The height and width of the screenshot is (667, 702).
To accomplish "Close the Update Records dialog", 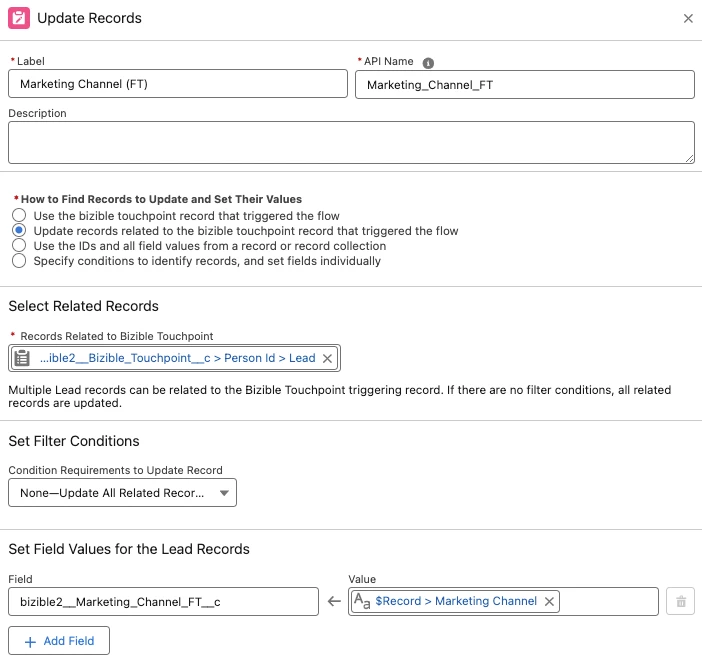I will (687, 18).
